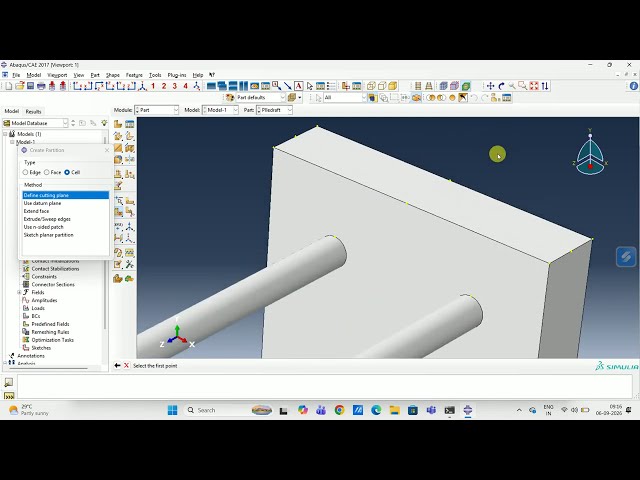Click the back arrow in prompt area
Screen dimensions: 640x480
pos(117,366)
